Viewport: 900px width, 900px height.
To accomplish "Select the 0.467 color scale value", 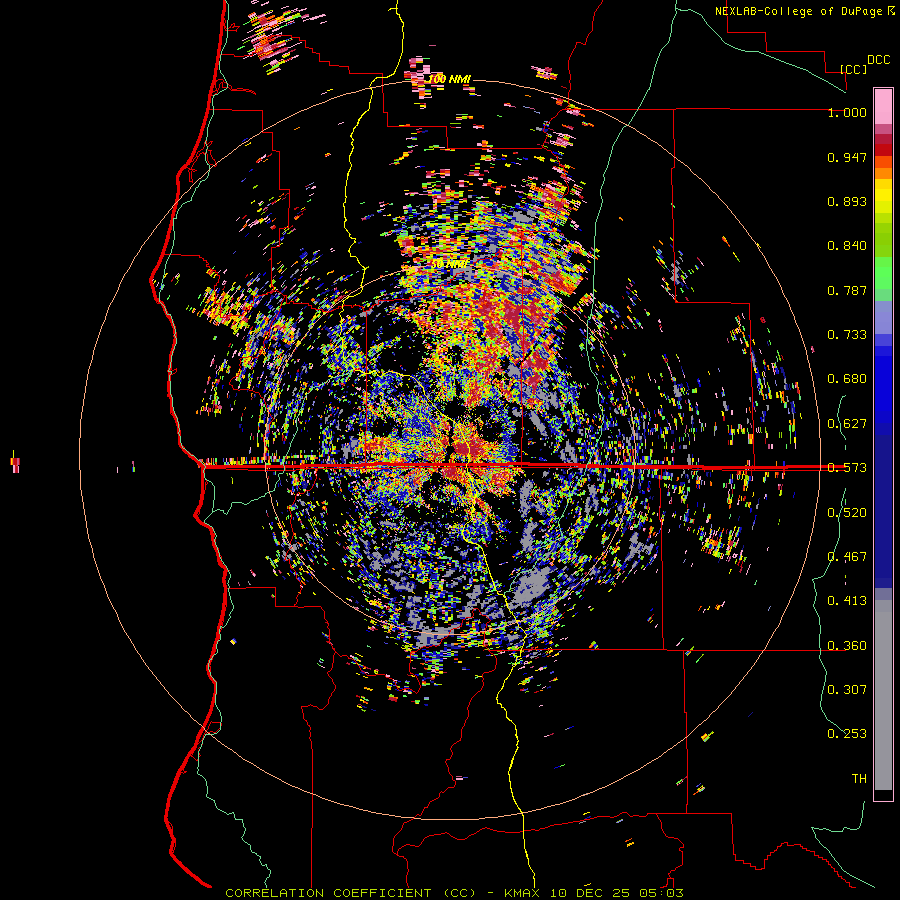I will click(x=847, y=557).
